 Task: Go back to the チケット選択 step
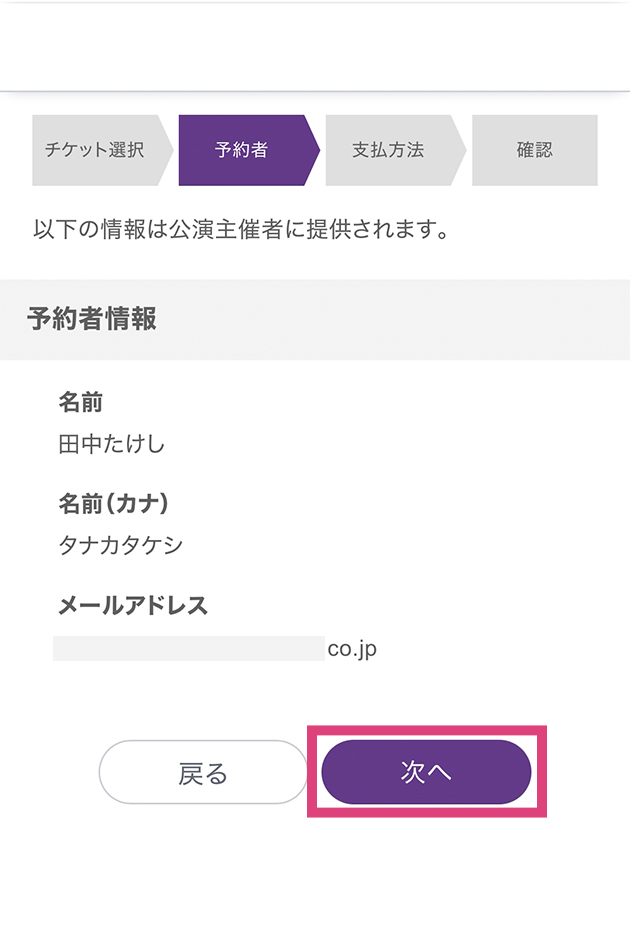coord(95,150)
